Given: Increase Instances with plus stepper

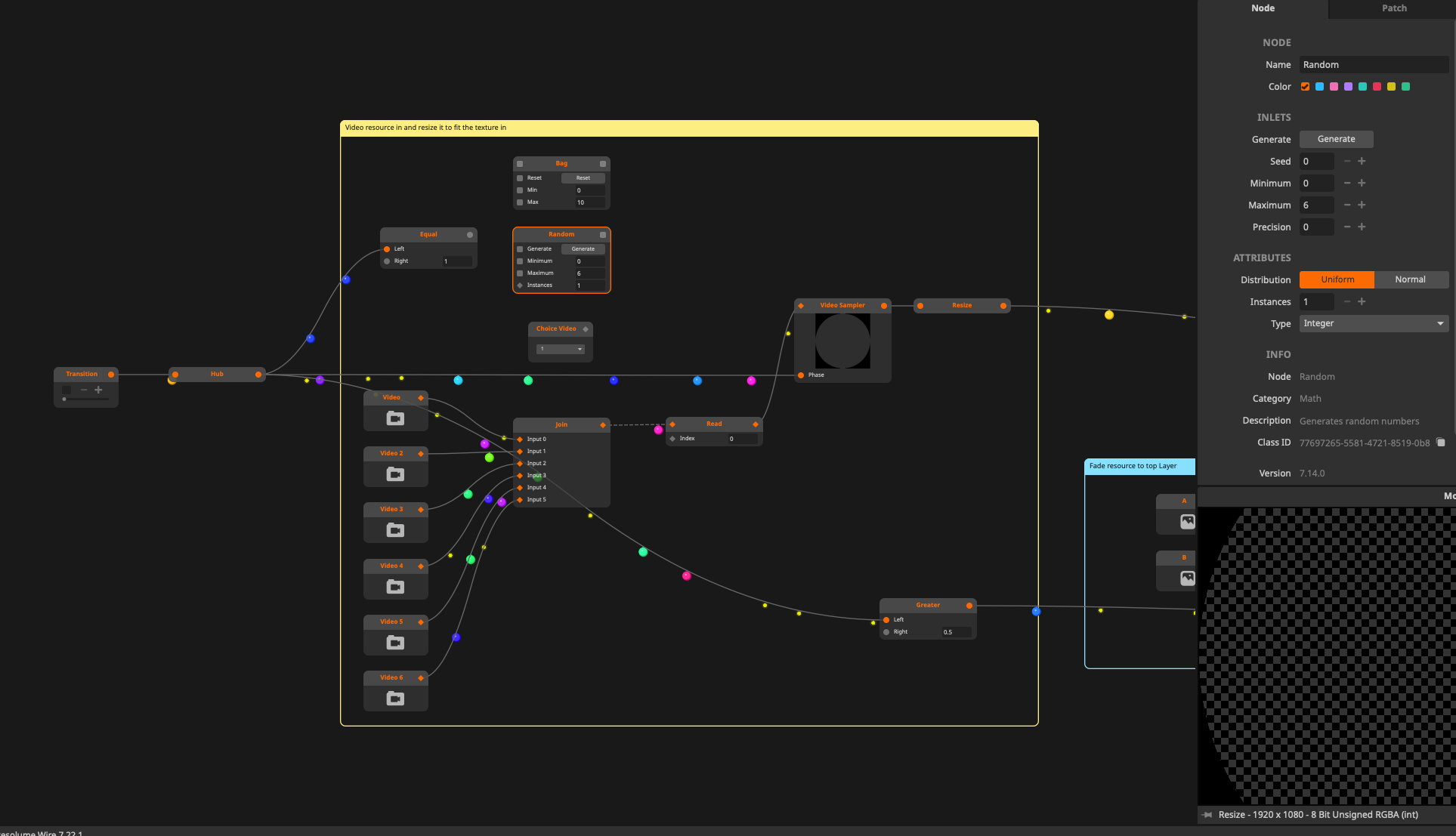Looking at the screenshot, I should [1362, 301].
